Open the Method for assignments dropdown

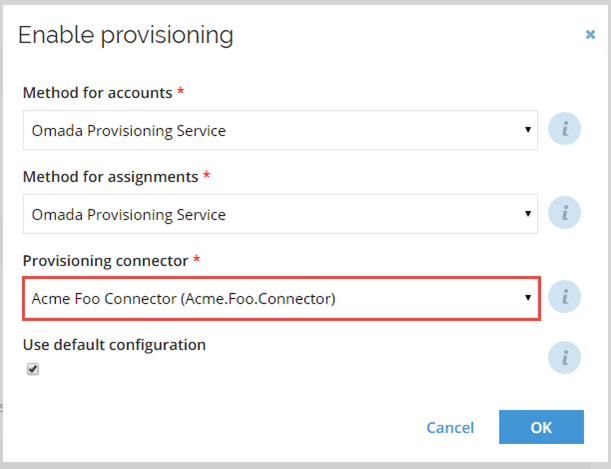280,214
